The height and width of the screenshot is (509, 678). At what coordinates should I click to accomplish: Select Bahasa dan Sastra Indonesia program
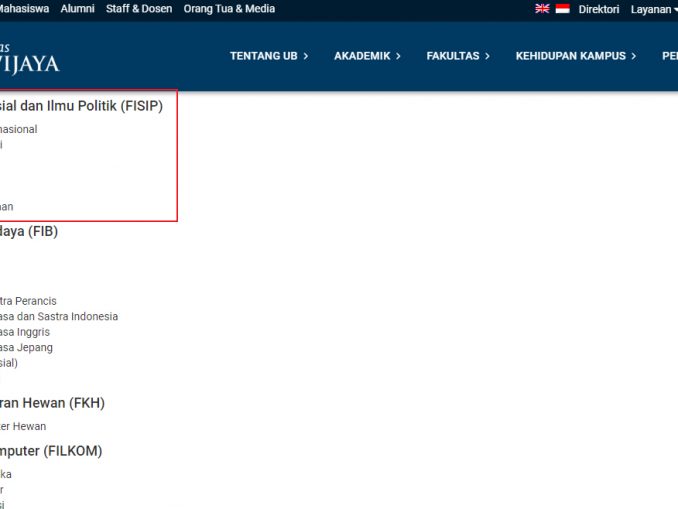[x=59, y=317]
